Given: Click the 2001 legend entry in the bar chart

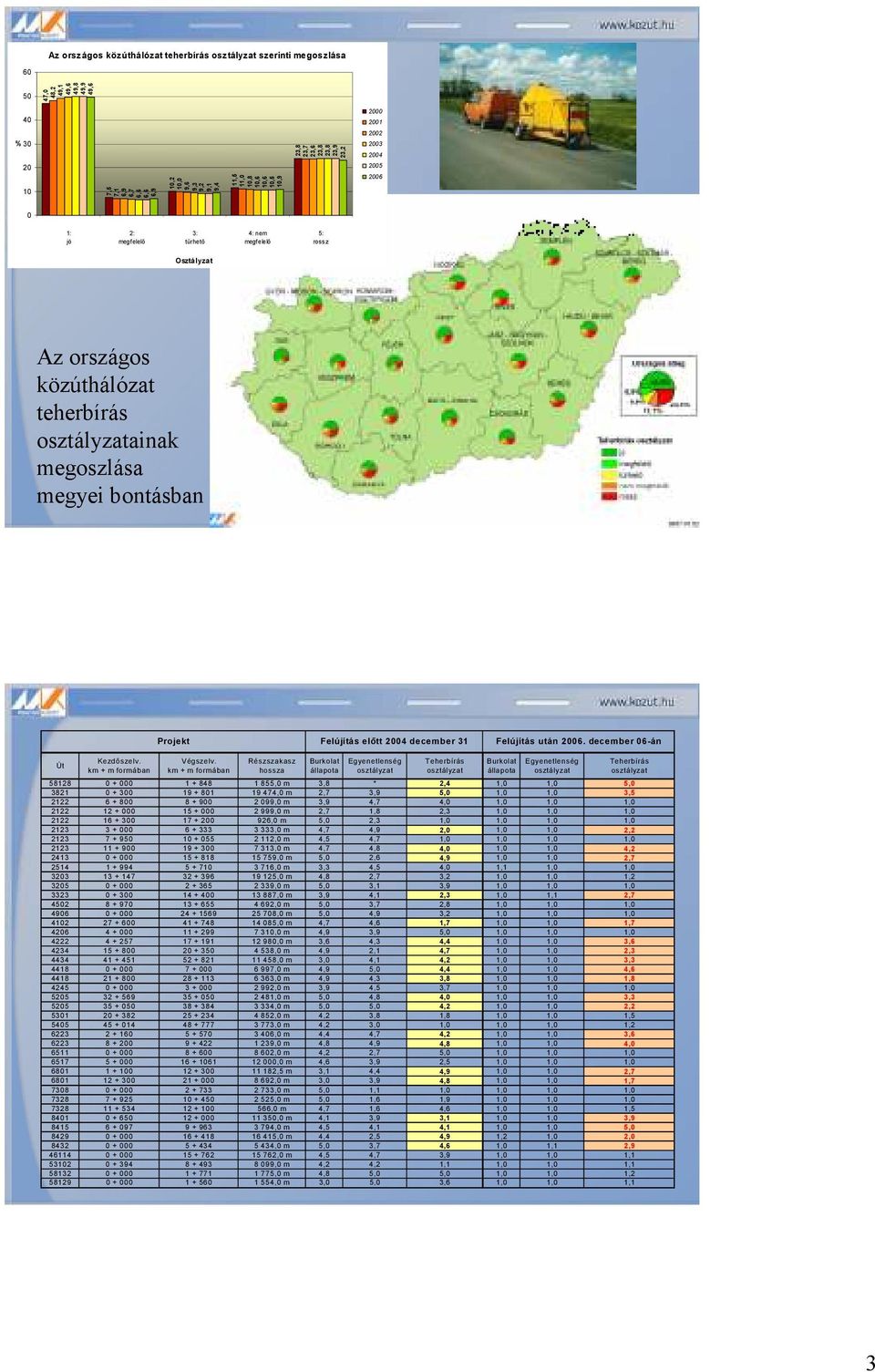Looking at the screenshot, I should click(x=372, y=122).
